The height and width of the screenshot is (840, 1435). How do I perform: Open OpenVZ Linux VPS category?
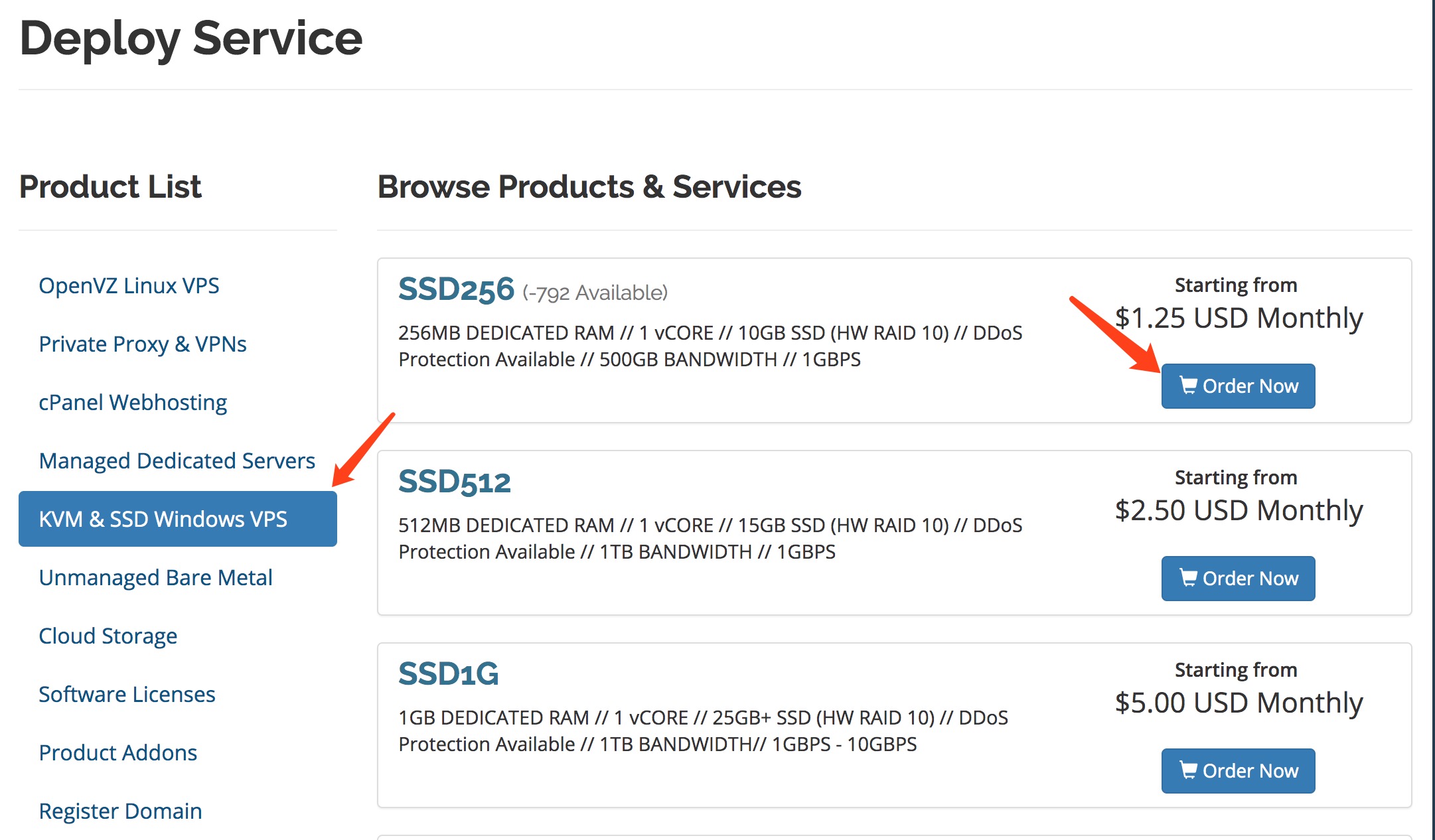[129, 285]
